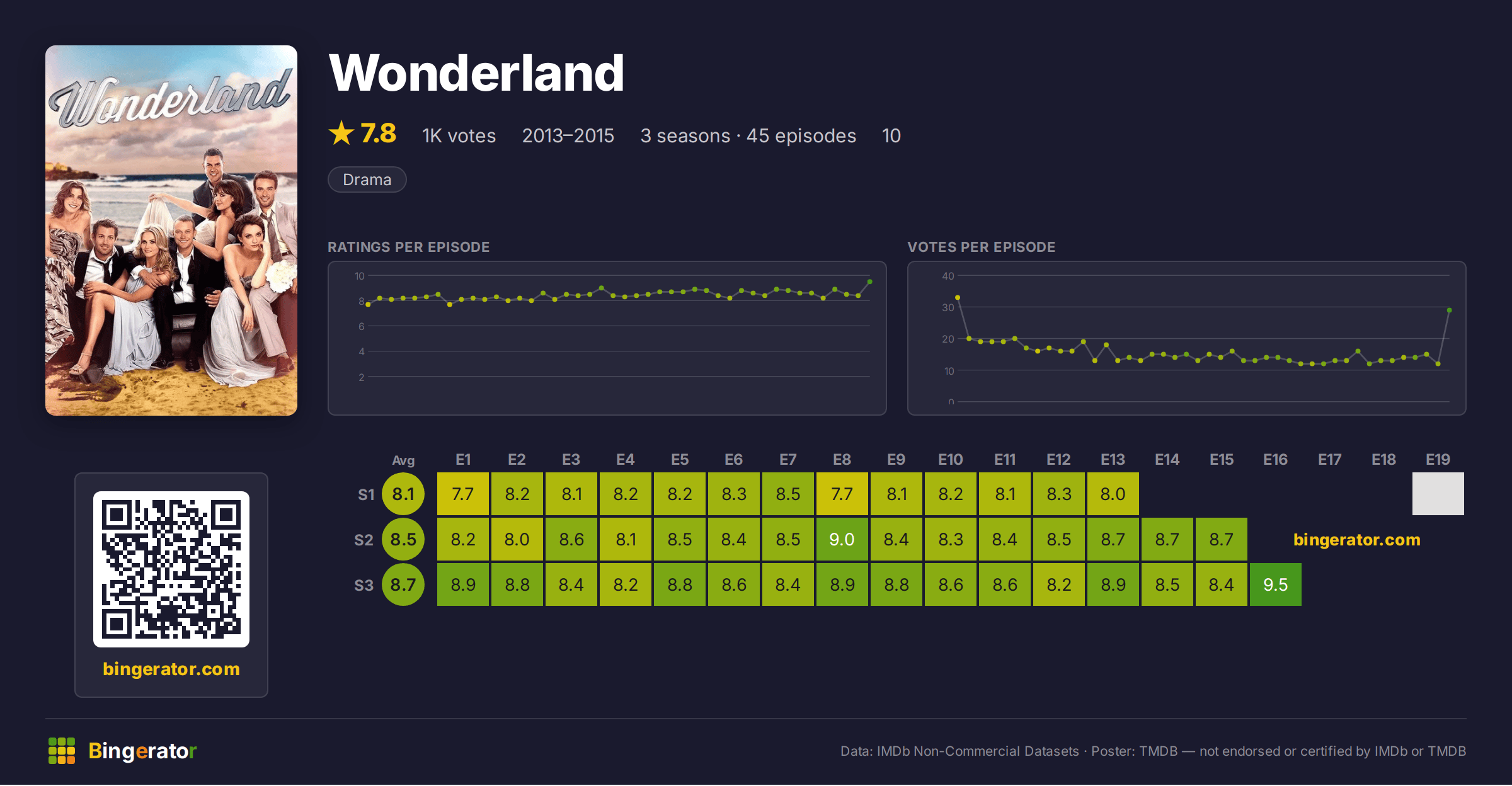Viewport: 1512px width, 786px height.
Task: Select the E16 column header
Action: 1276,460
